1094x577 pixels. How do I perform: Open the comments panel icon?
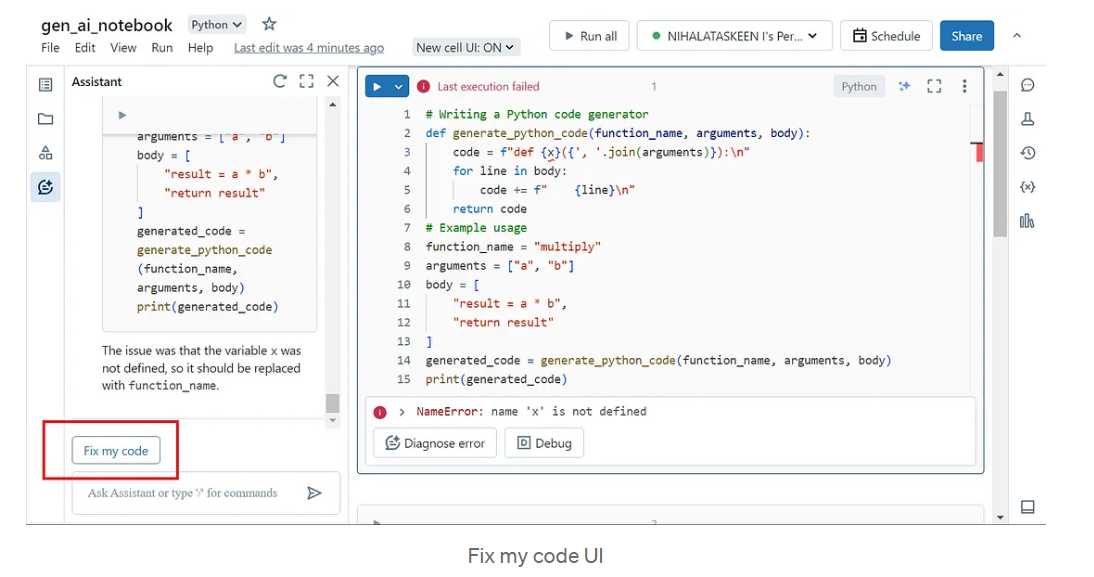[1027, 85]
